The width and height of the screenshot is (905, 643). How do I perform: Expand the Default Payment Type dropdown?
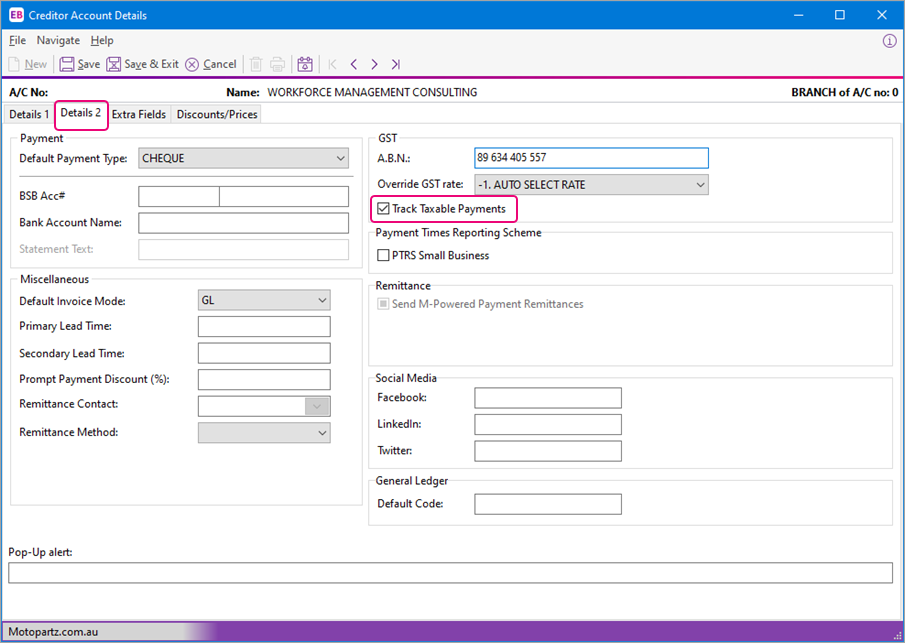pos(341,158)
